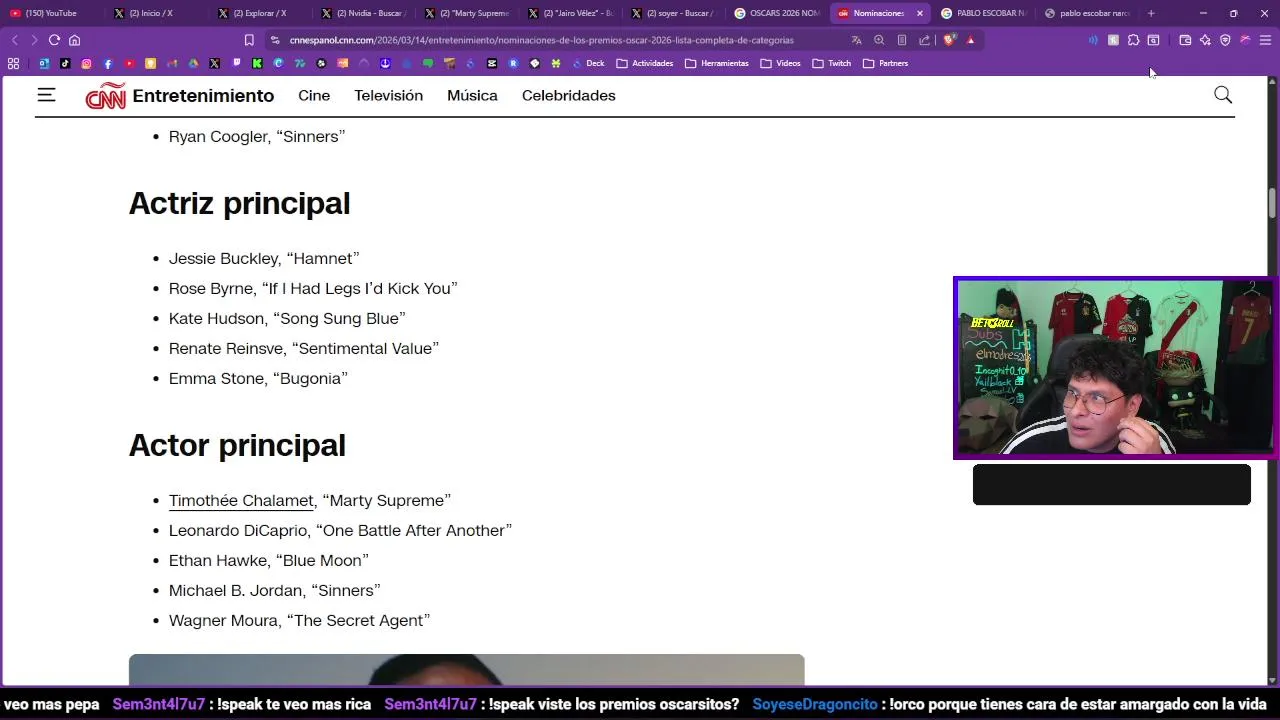Open the X bookmark icon in bookmarks bar

click(x=214, y=63)
